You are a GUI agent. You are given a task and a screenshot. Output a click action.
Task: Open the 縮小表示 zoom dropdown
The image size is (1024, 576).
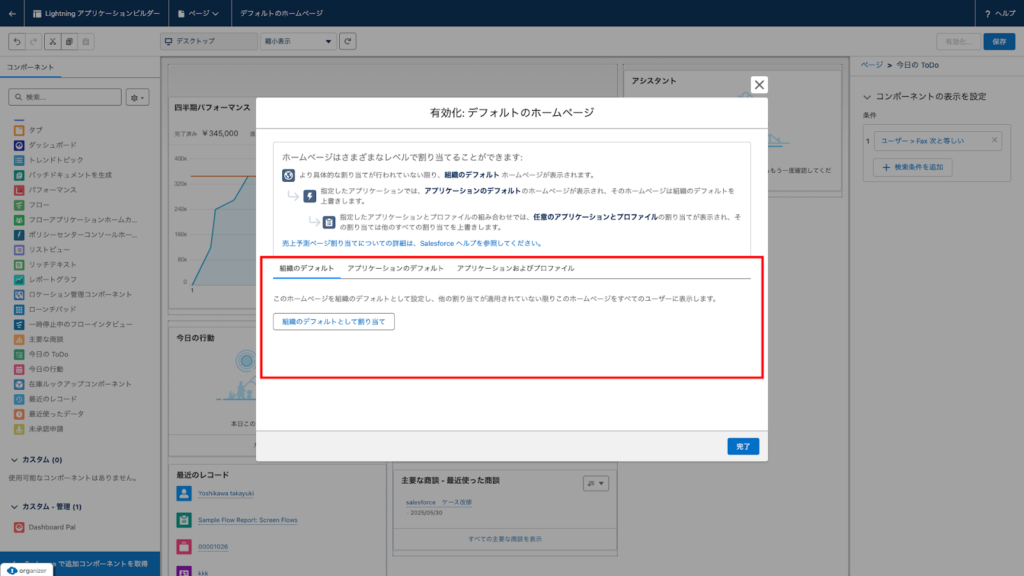[298, 41]
